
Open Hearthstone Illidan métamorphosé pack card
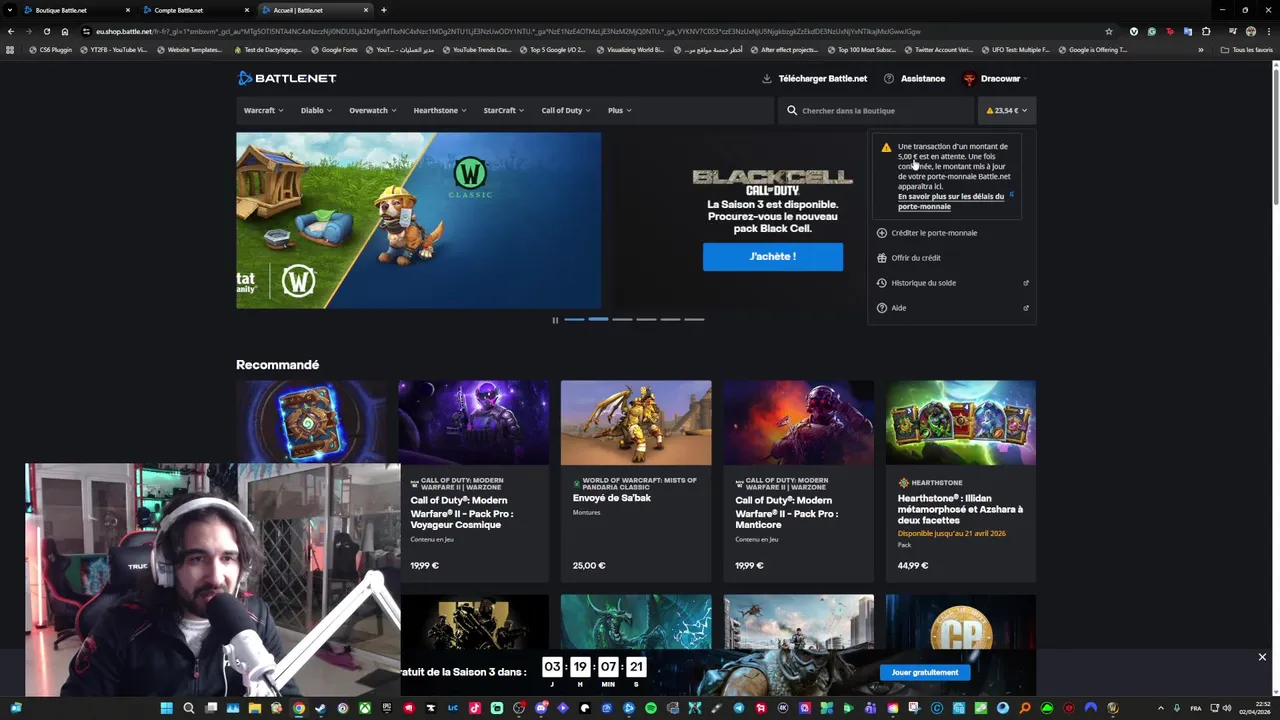(x=961, y=481)
